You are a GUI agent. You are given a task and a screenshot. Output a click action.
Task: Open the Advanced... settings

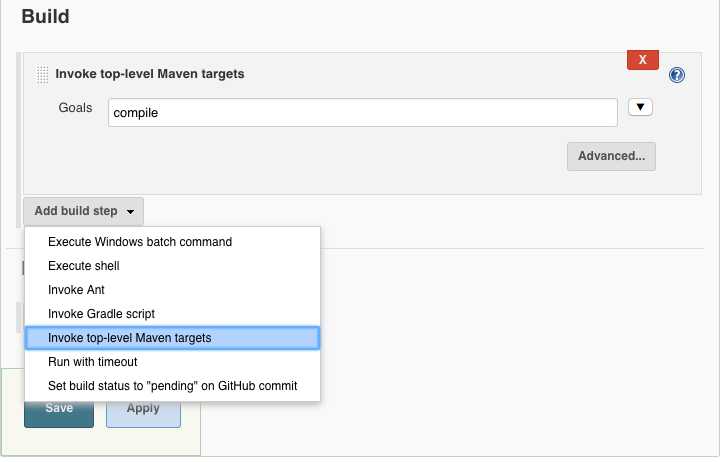611,156
